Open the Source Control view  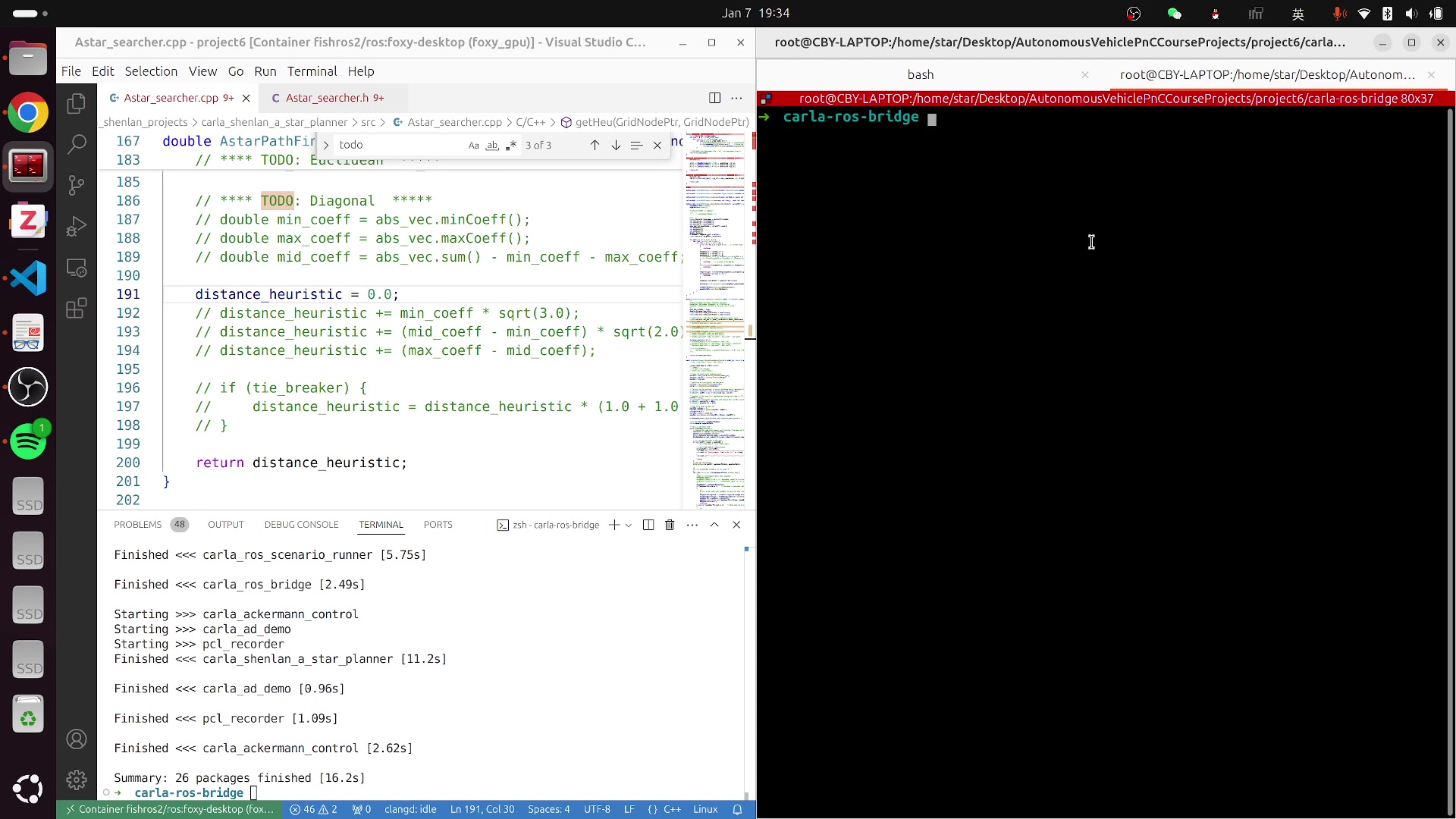point(77,185)
